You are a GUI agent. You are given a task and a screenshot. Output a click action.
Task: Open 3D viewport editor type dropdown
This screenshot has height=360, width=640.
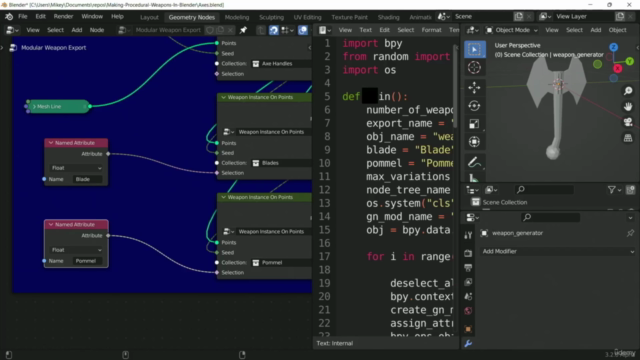click(473, 30)
